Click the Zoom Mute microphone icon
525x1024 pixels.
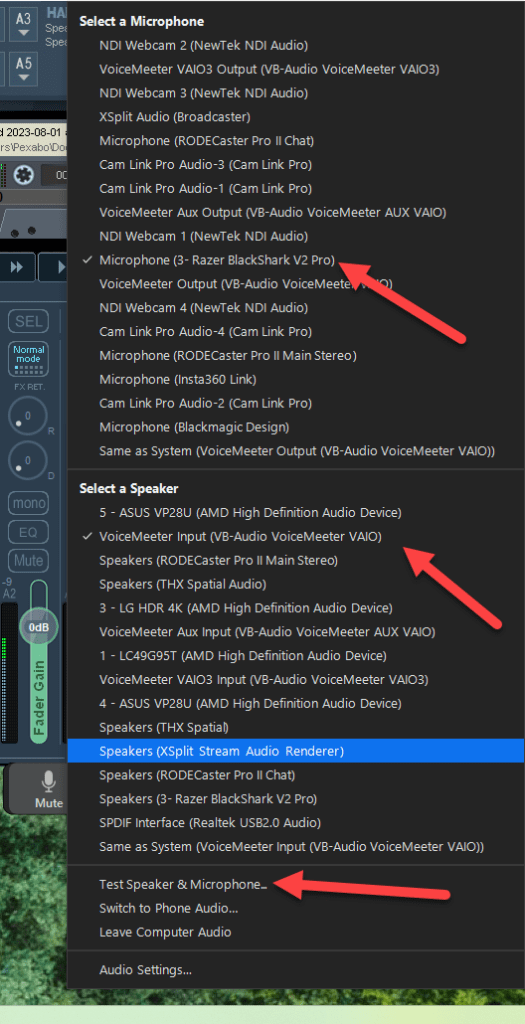click(x=48, y=788)
